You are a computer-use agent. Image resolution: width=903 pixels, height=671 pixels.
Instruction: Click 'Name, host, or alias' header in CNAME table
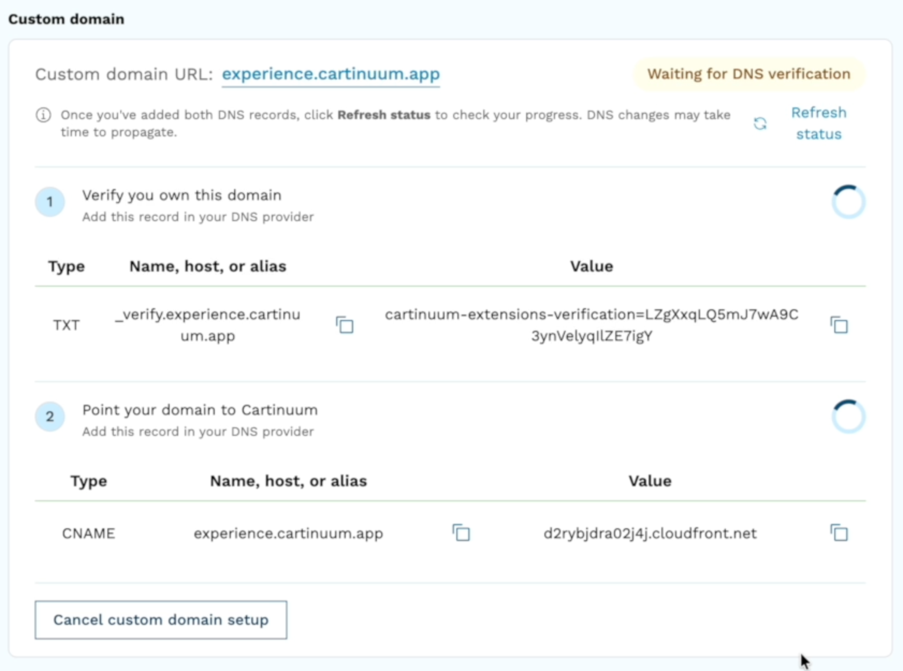pos(288,481)
